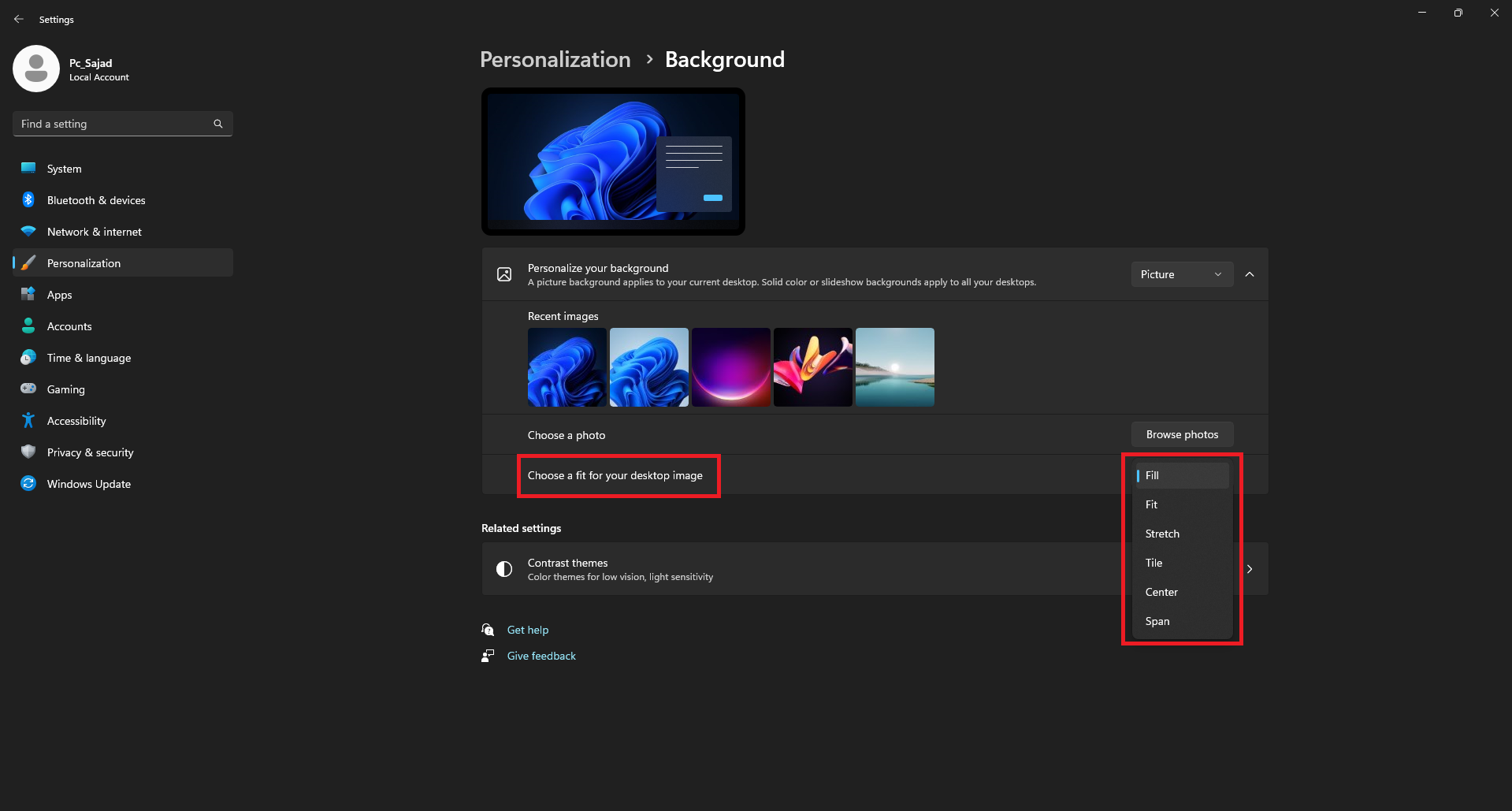
Task: Open Gaming settings in sidebar
Action: click(123, 389)
